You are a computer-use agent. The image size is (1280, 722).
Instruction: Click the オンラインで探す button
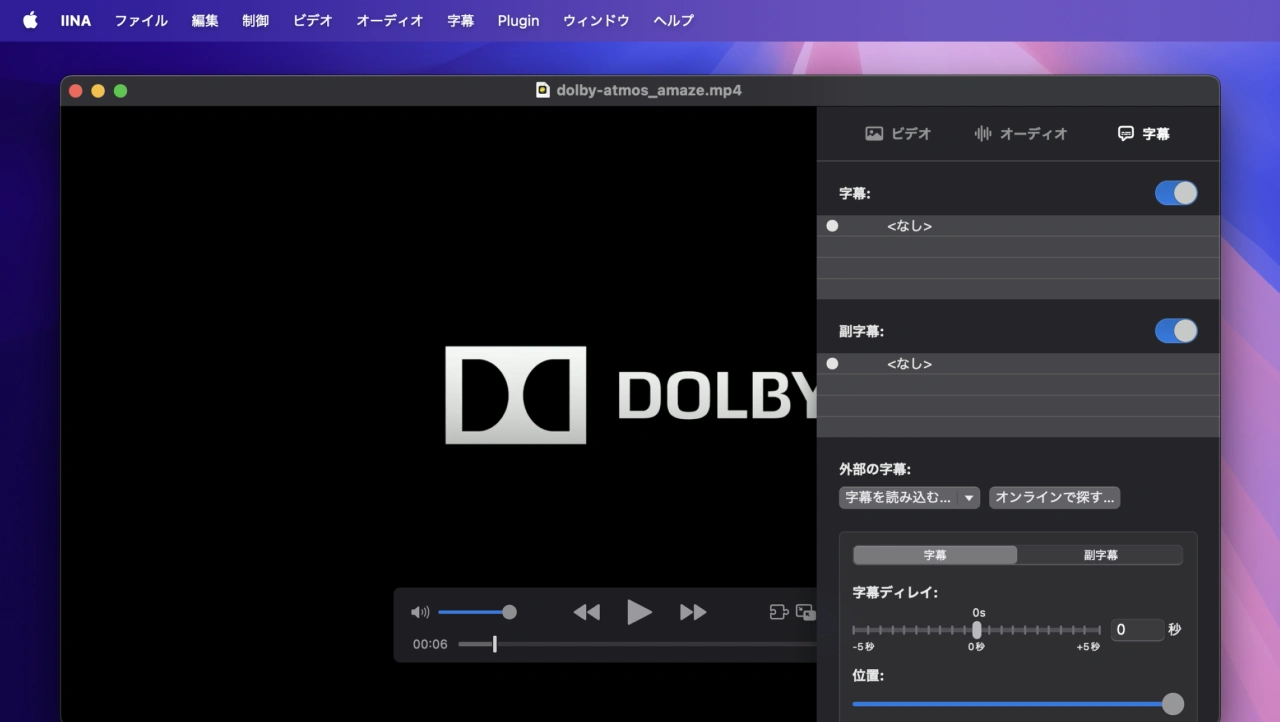1054,498
